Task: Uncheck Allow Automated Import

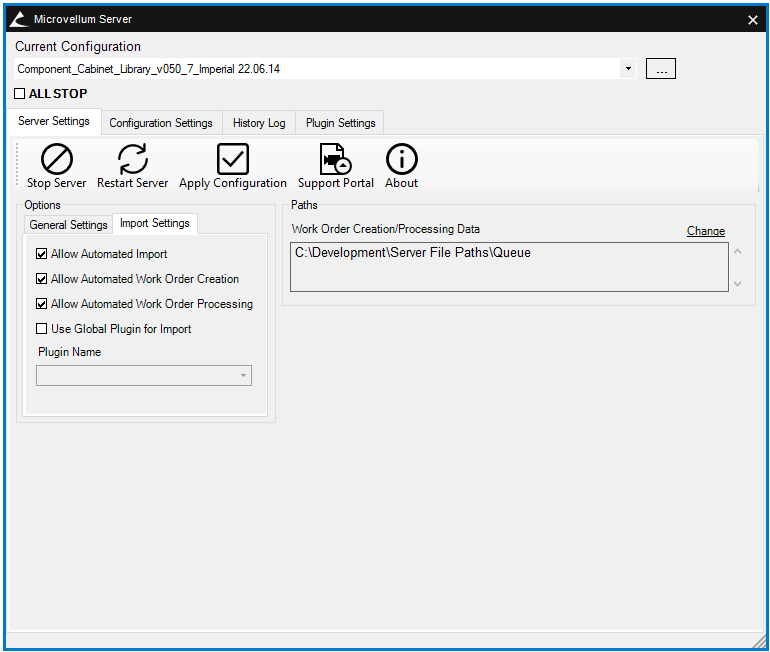Action: [x=42, y=254]
